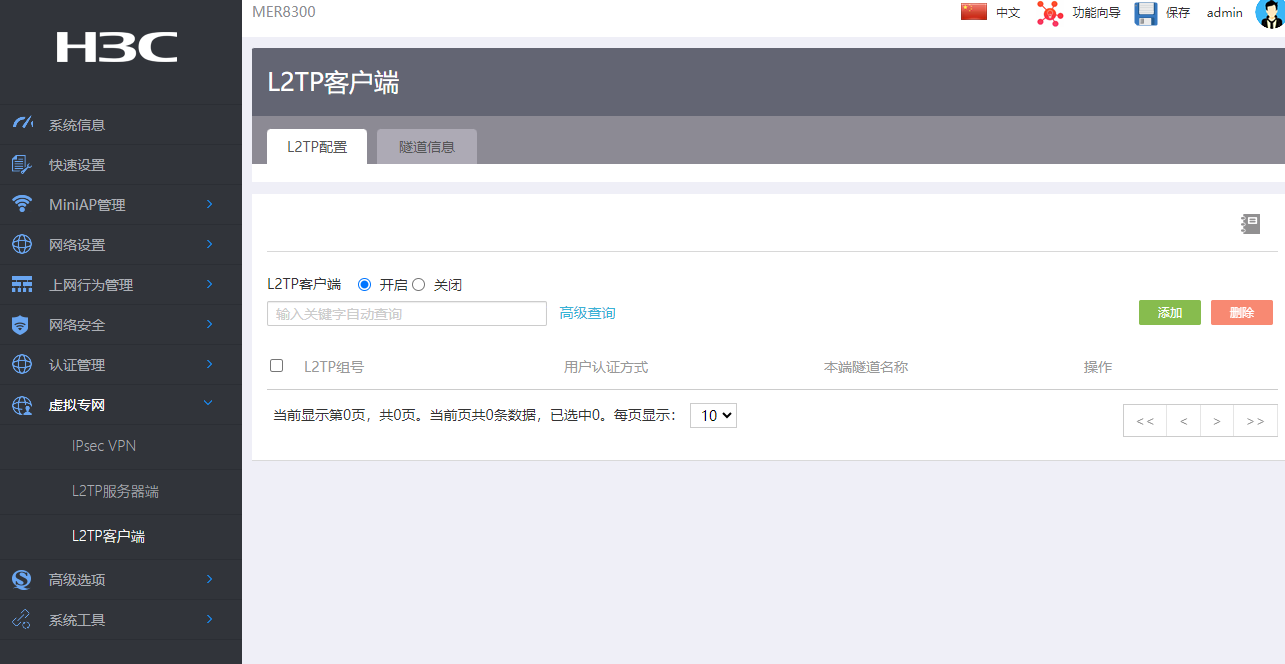Click the 上网行为管理 icon
Image resolution: width=1285 pixels, height=664 pixels.
click(22, 285)
